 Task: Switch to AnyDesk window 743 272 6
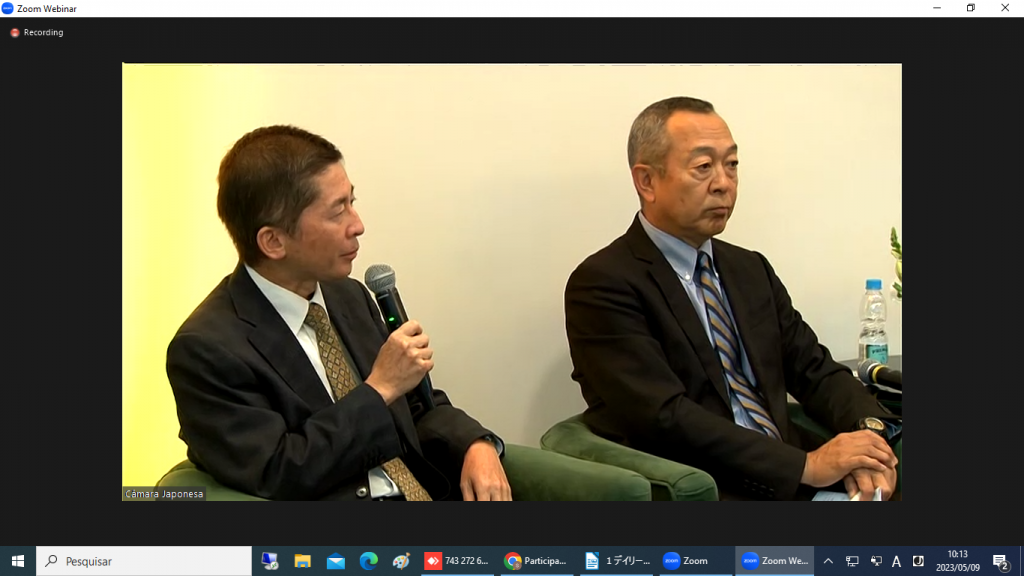coord(457,561)
